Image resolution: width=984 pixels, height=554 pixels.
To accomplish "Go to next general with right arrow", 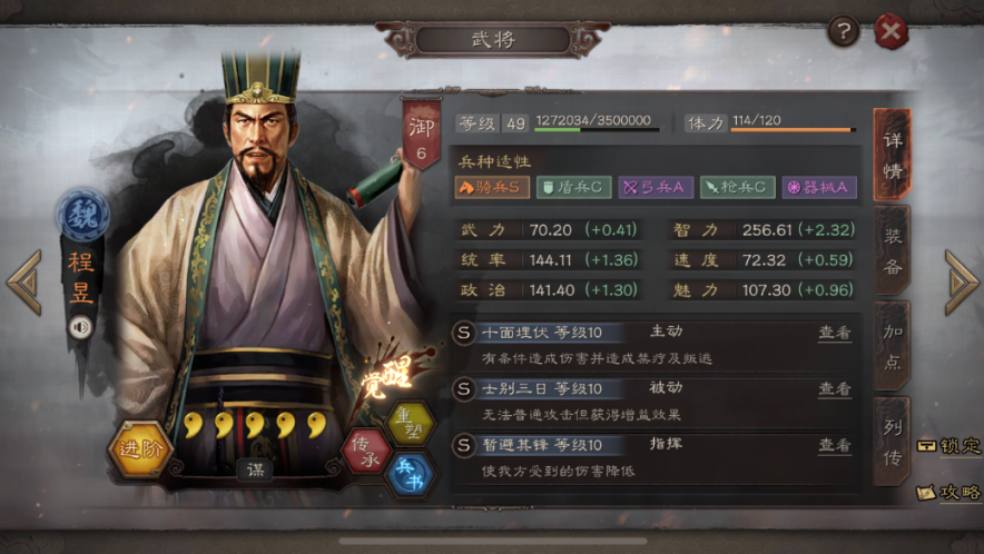I will pos(962,282).
